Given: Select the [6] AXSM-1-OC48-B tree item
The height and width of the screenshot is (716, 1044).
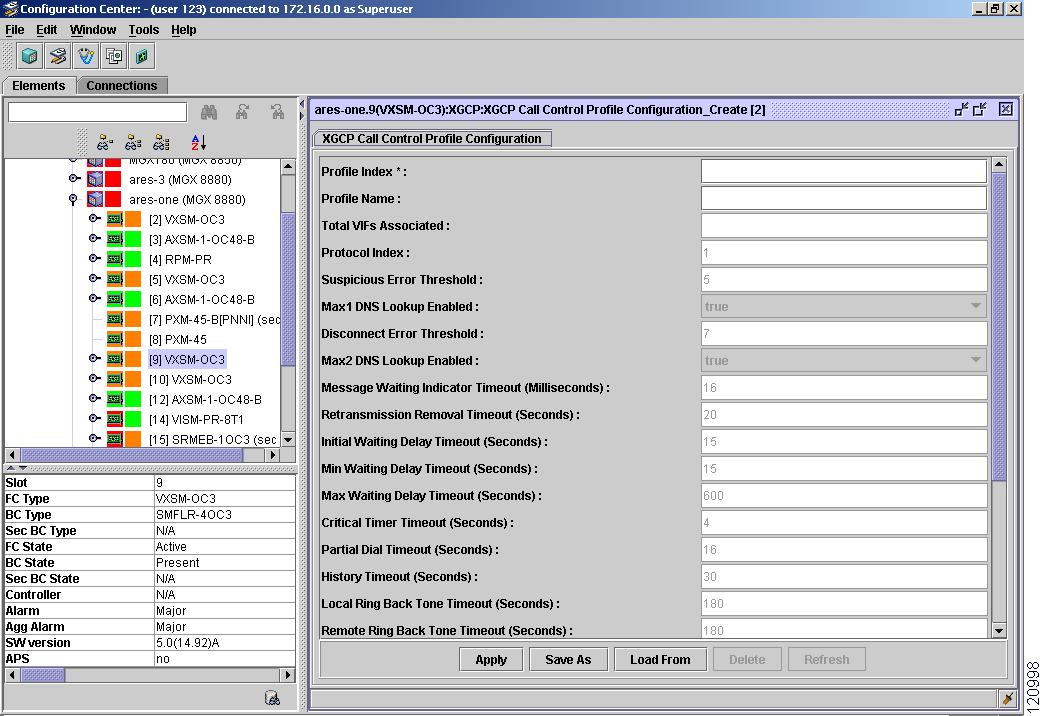Looking at the screenshot, I should point(202,299).
